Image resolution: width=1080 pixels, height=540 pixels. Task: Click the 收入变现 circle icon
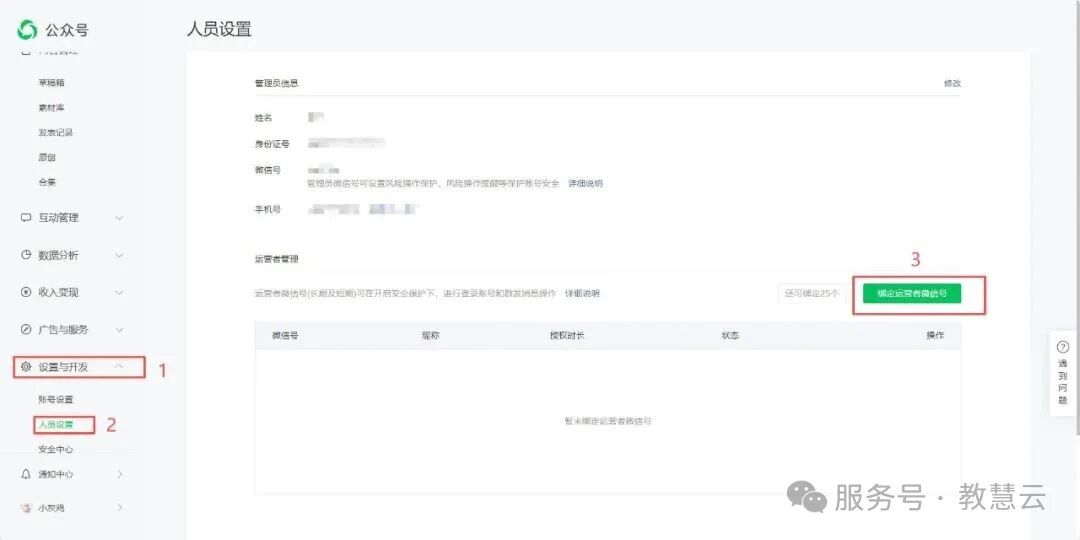26,292
